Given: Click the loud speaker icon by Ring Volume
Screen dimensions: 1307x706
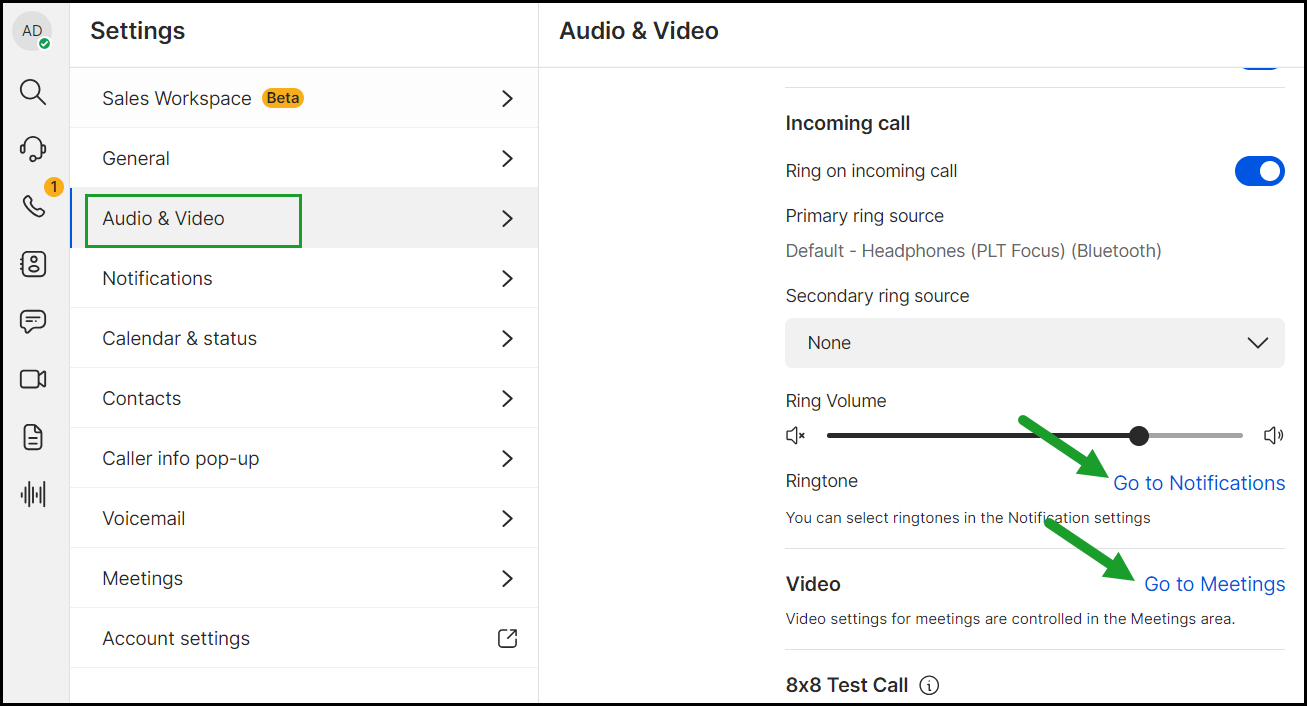Looking at the screenshot, I should (x=1273, y=435).
